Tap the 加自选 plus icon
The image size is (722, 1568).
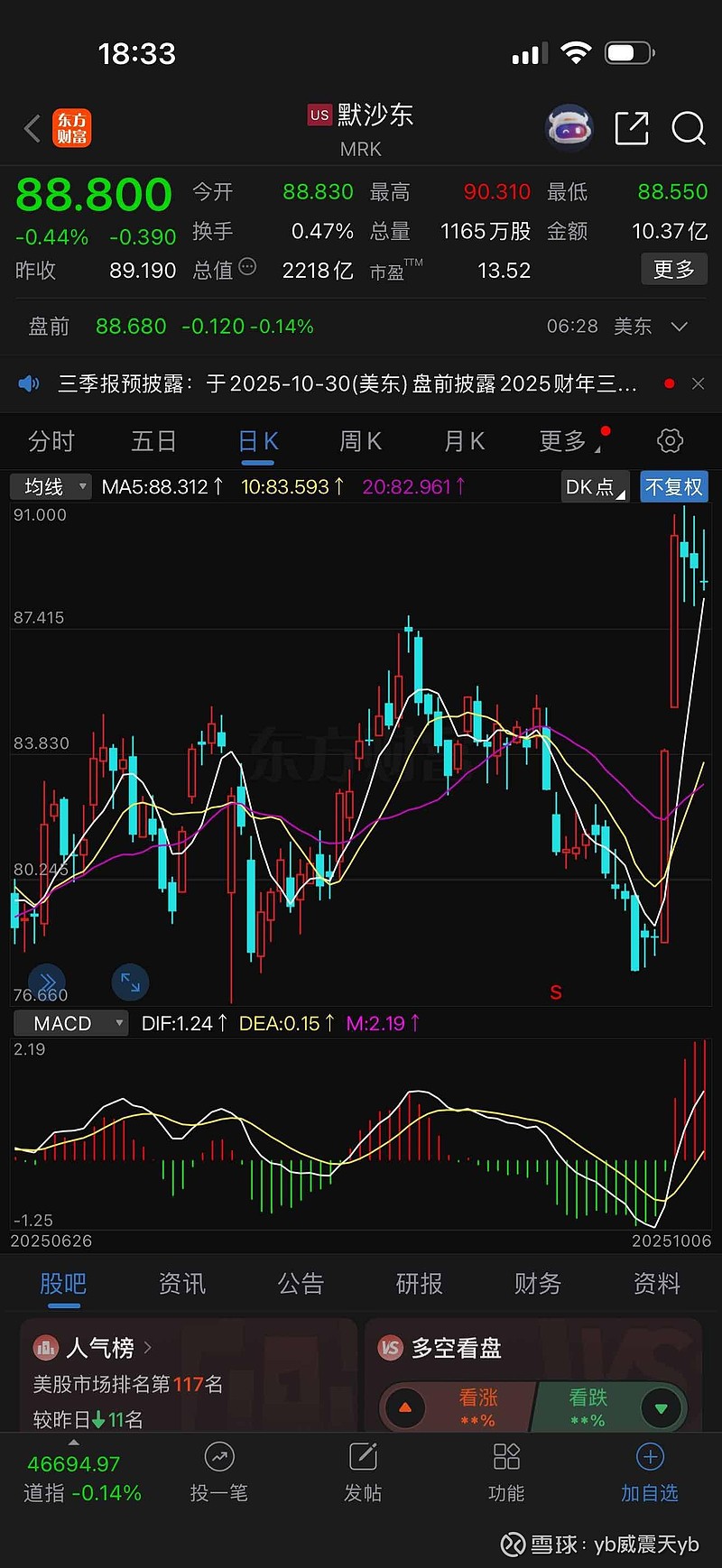click(650, 1456)
